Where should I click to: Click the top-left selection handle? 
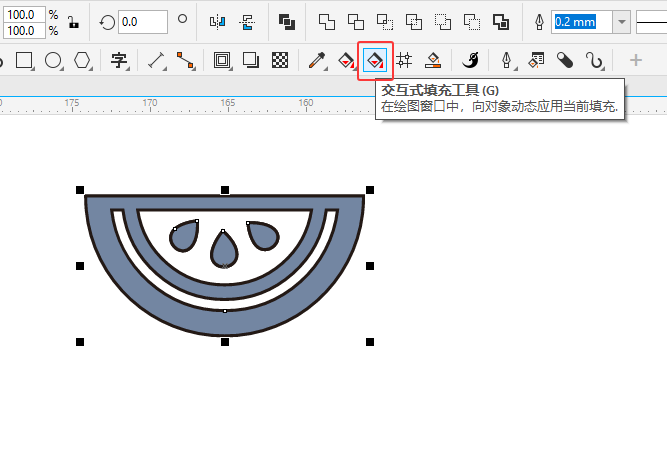pyautogui.click(x=80, y=190)
